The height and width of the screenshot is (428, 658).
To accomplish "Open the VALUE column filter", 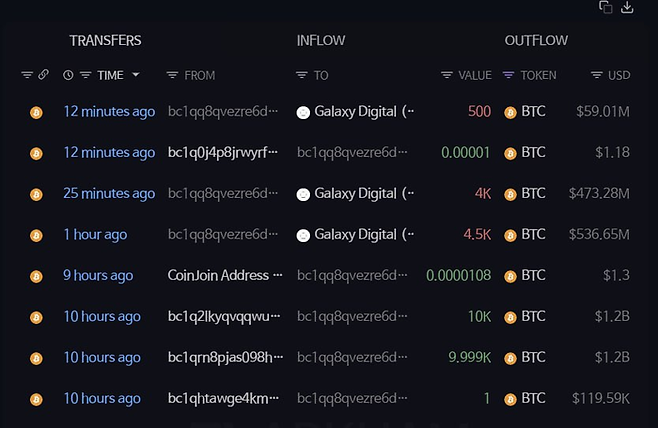I will tap(447, 75).
